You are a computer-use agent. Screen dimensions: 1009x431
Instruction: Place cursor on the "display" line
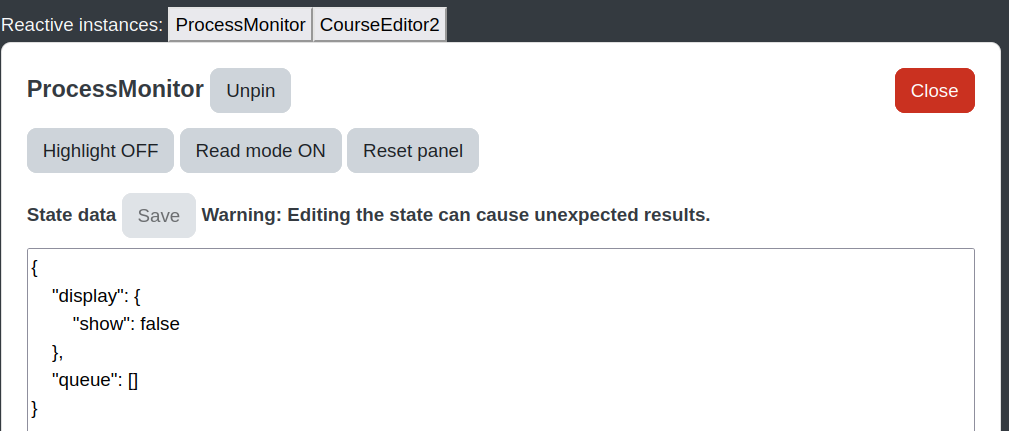click(x=96, y=296)
